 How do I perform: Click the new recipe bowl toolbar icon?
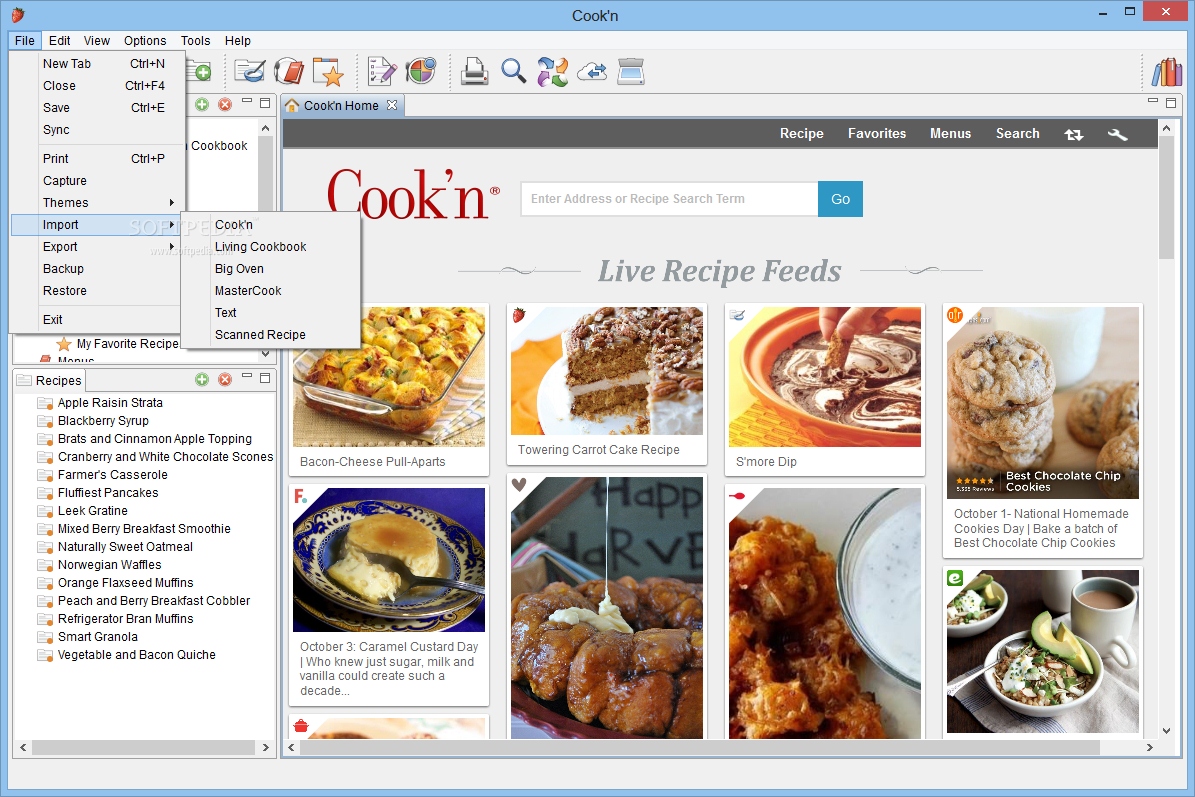(249, 72)
